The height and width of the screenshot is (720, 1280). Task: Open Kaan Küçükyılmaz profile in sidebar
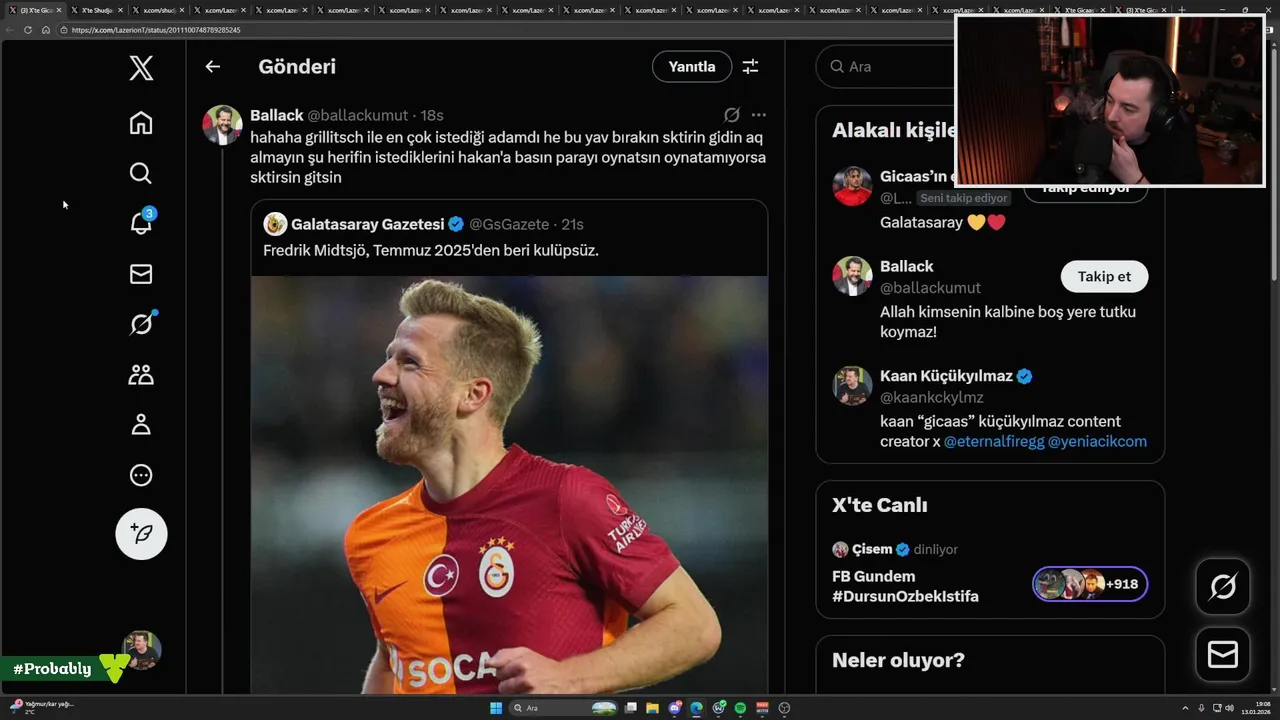pos(946,376)
